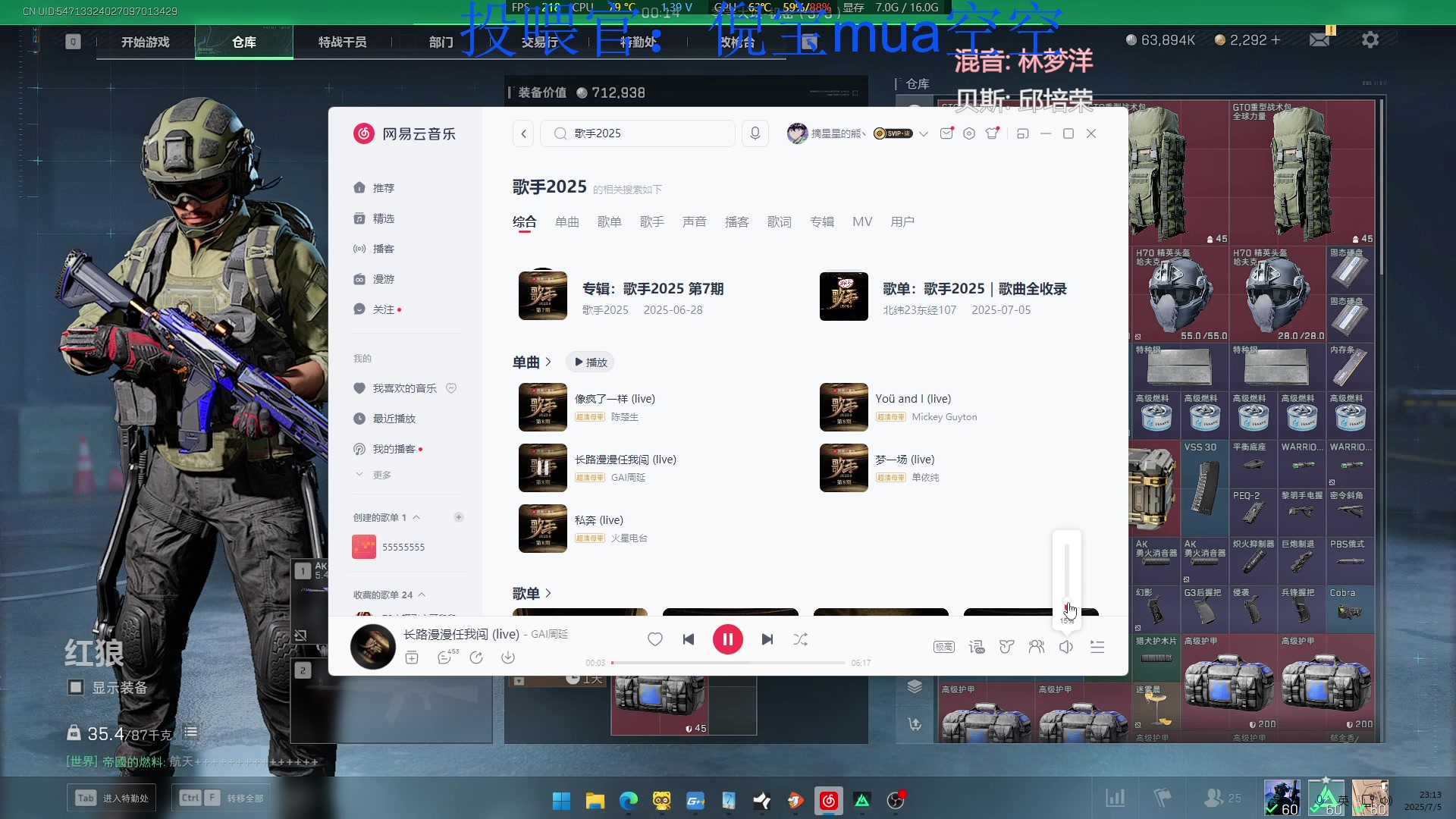Toggle desktop lyrics display
Viewport: 1456px width, 819px height.
pyautogui.click(x=976, y=647)
